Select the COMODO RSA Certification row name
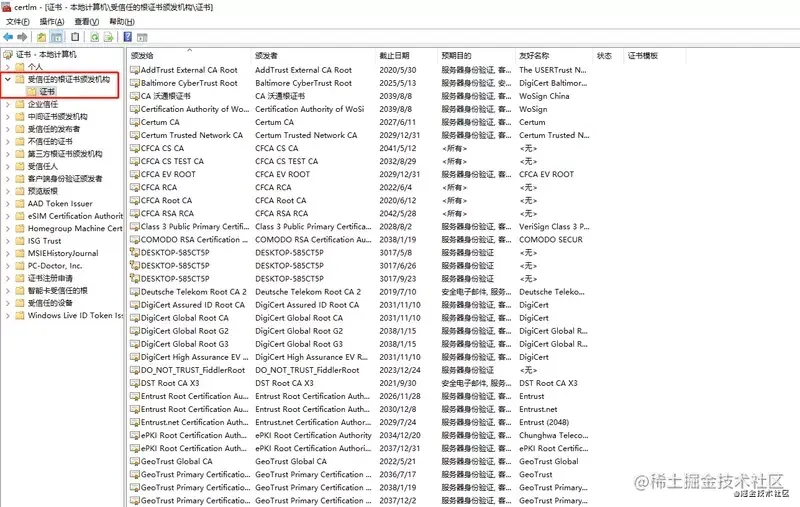The height and width of the screenshot is (507, 800). tap(194, 240)
